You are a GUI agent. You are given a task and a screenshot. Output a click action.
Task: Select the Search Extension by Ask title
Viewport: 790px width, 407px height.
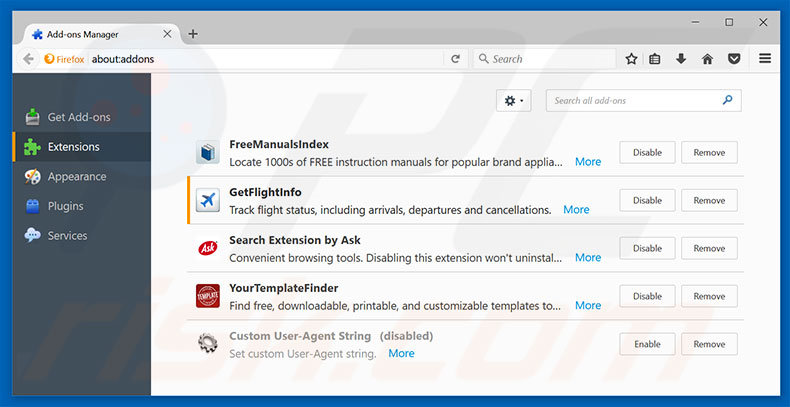295,240
